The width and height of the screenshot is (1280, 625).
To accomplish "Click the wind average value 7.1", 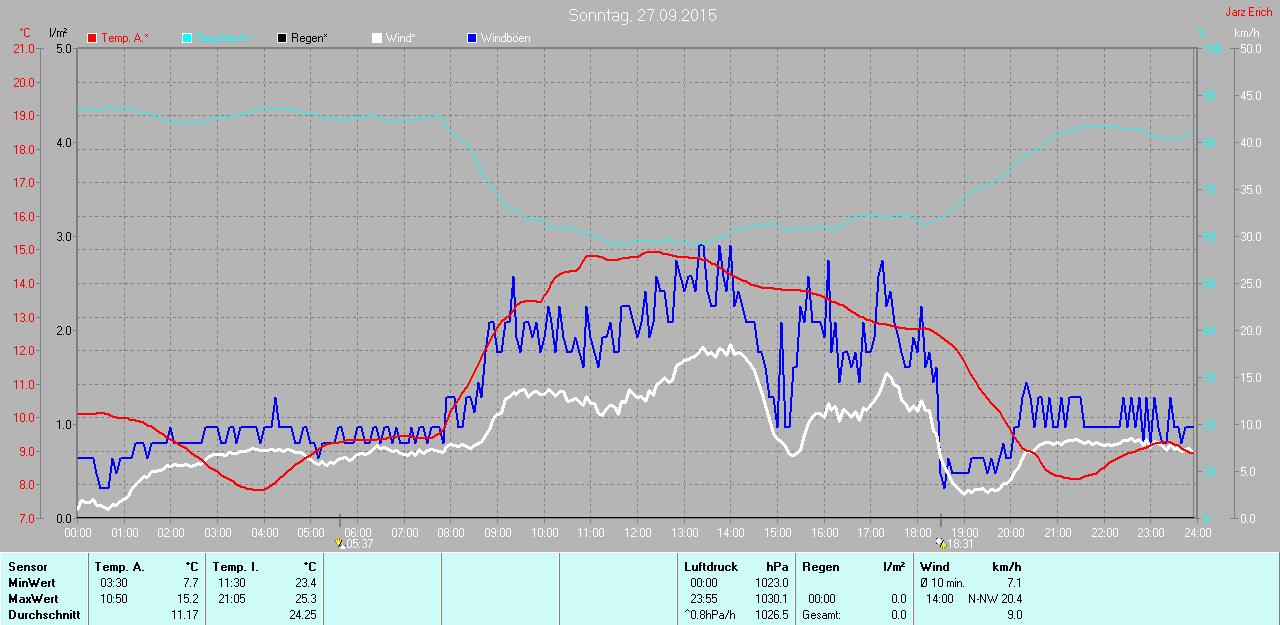I will pos(1014,582).
